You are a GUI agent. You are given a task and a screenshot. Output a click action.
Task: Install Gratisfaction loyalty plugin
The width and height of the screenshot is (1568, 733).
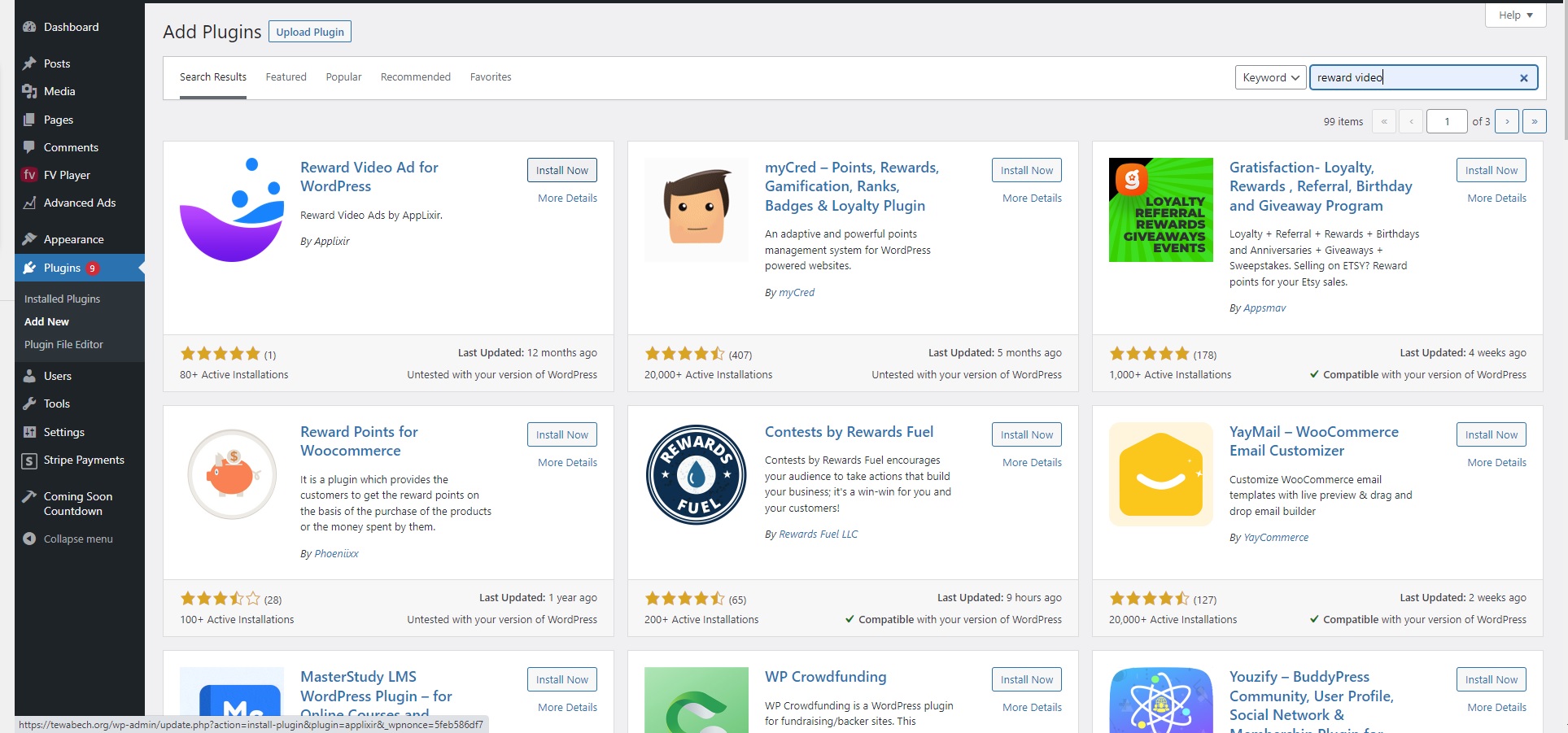(1491, 170)
